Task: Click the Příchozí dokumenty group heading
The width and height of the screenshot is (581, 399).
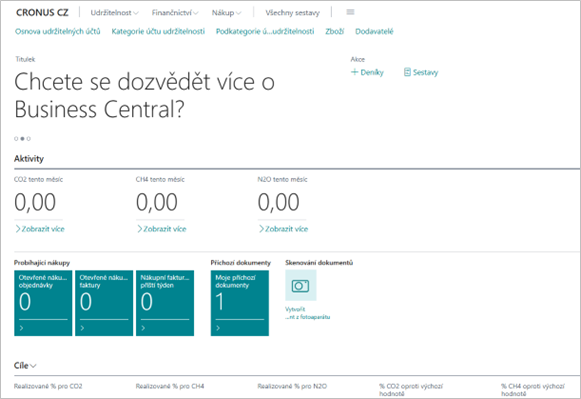Action: (241, 263)
